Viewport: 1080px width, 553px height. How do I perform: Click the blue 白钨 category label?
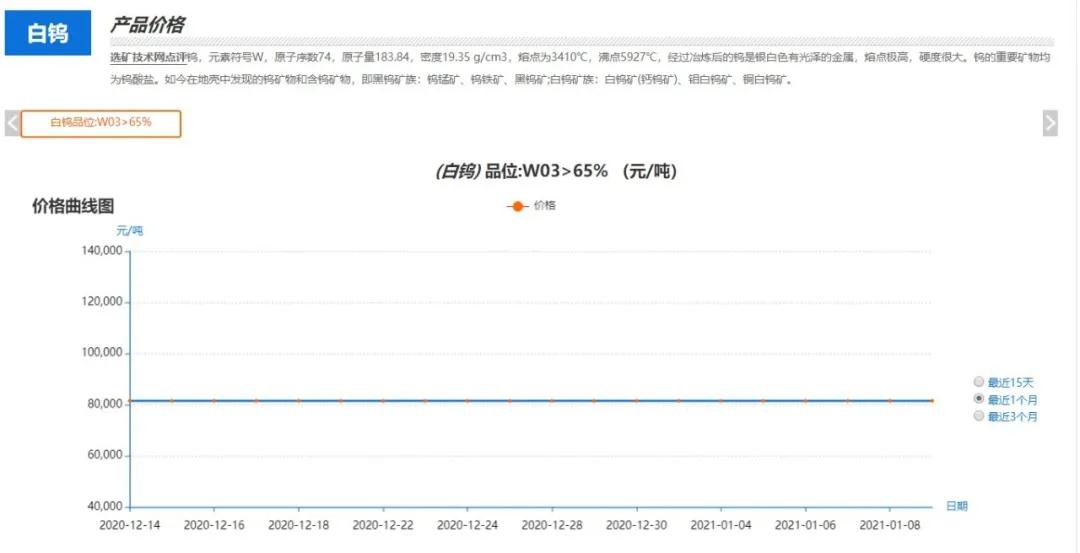tap(47, 34)
